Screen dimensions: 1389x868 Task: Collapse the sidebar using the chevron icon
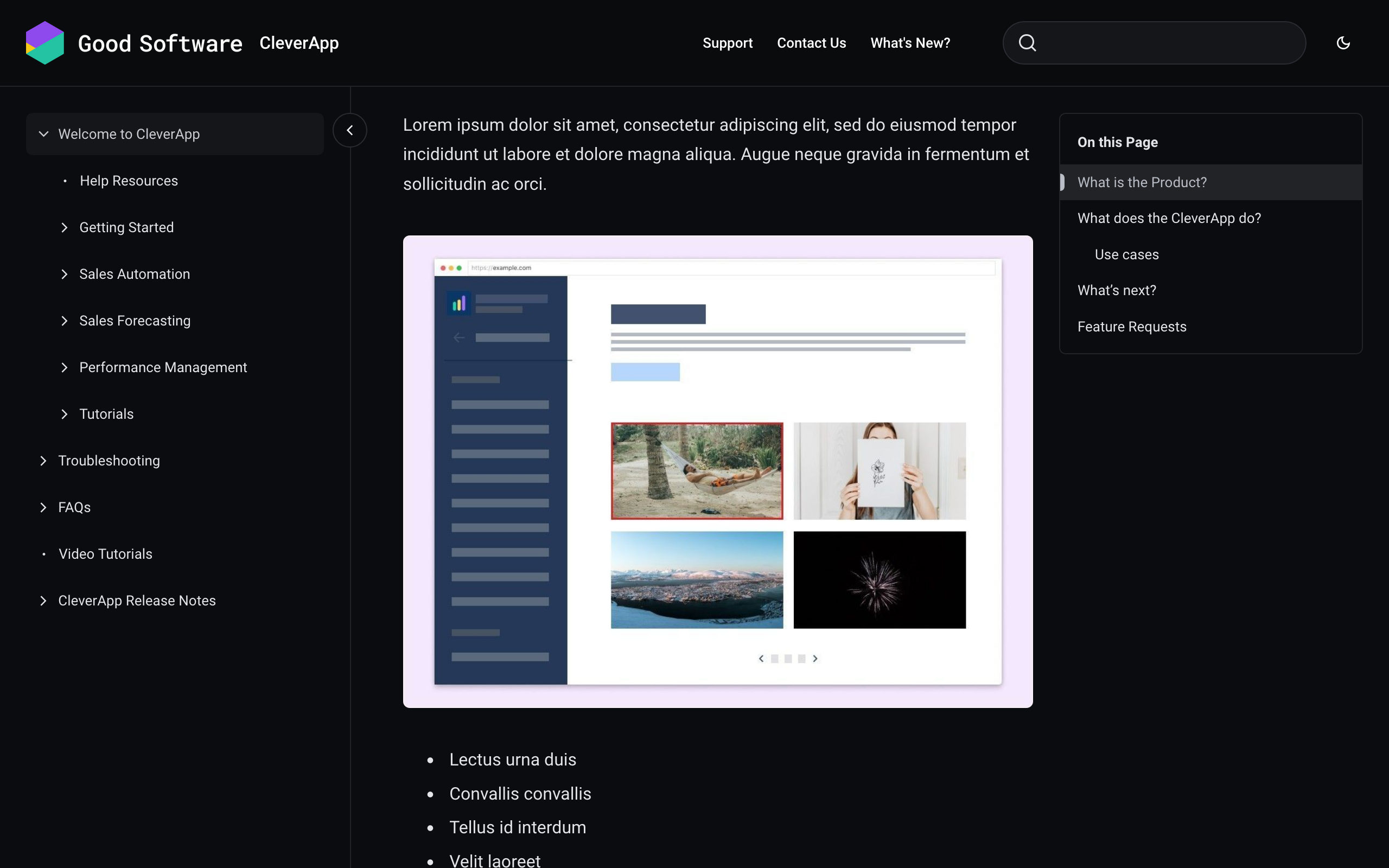coord(349,130)
